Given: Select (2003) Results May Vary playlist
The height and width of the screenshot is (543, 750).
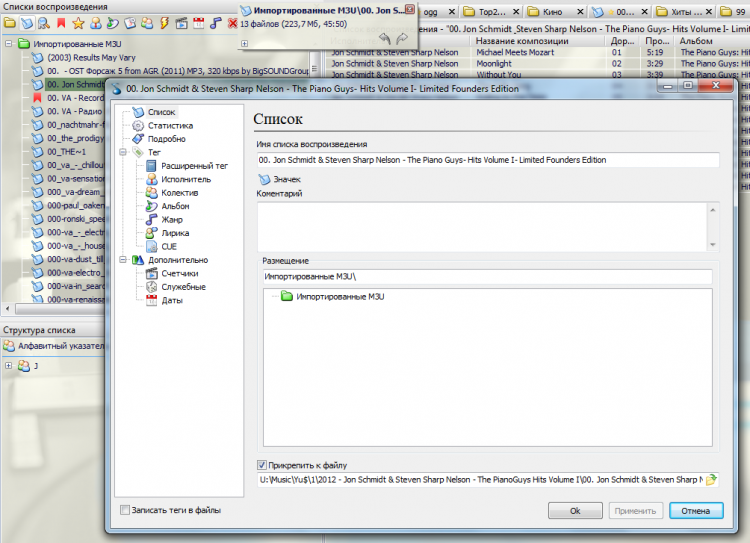Looking at the screenshot, I should tap(91, 58).
